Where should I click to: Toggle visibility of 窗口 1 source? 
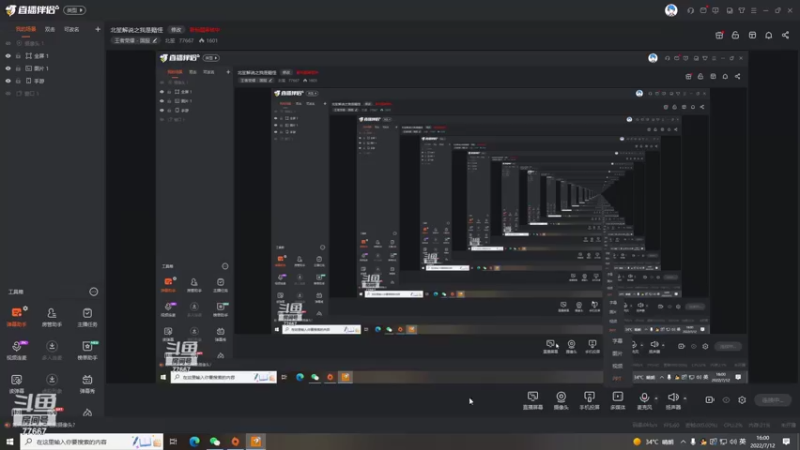[8, 93]
